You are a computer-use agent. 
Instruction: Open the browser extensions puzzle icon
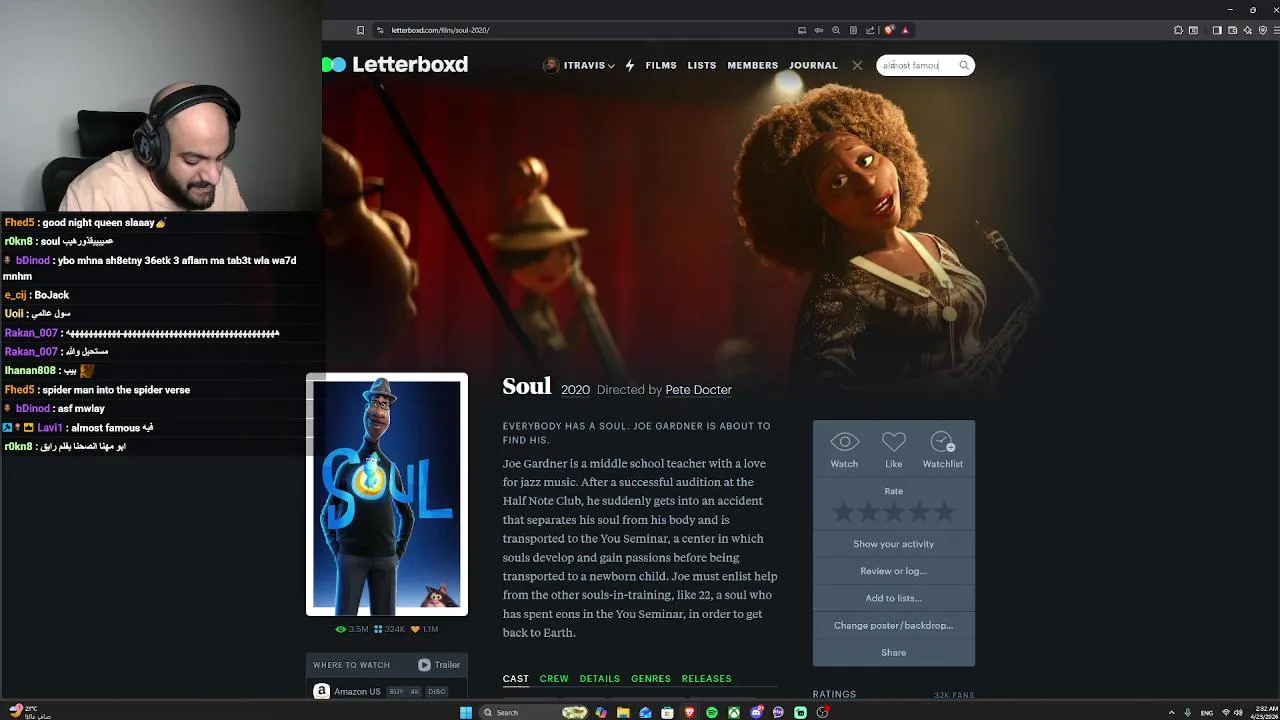[x=1178, y=30]
